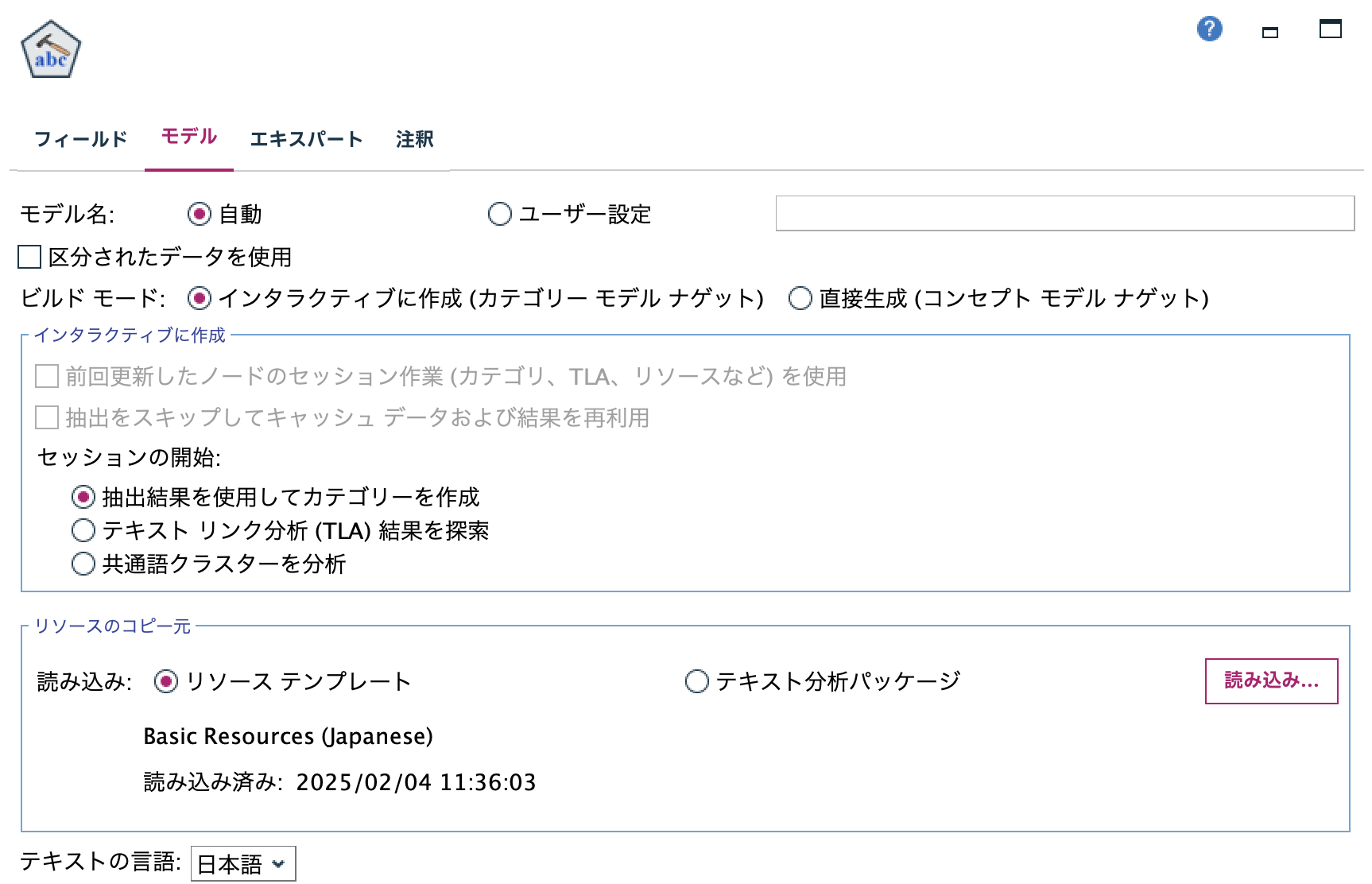Switch to the フィールド tab

[x=80, y=139]
